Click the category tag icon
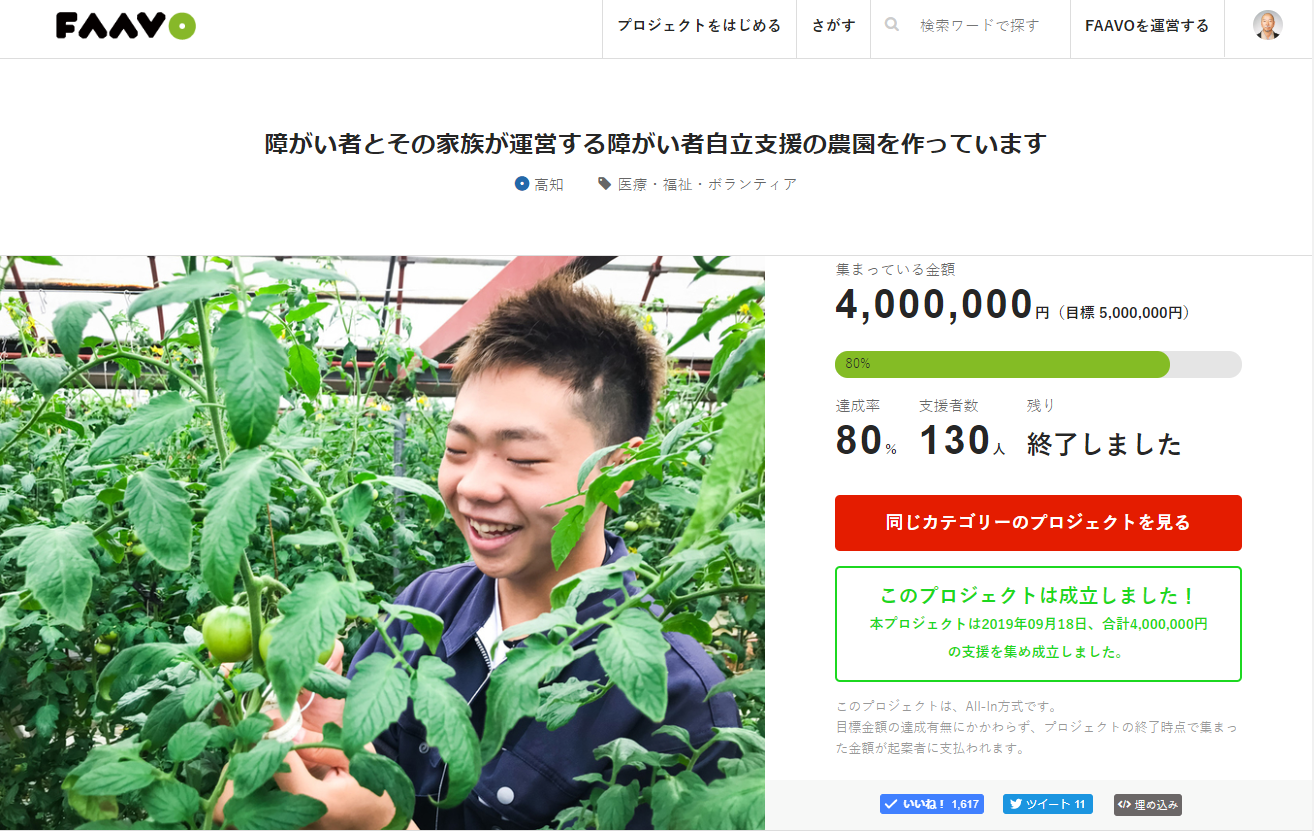The image size is (1314, 836). tap(604, 184)
